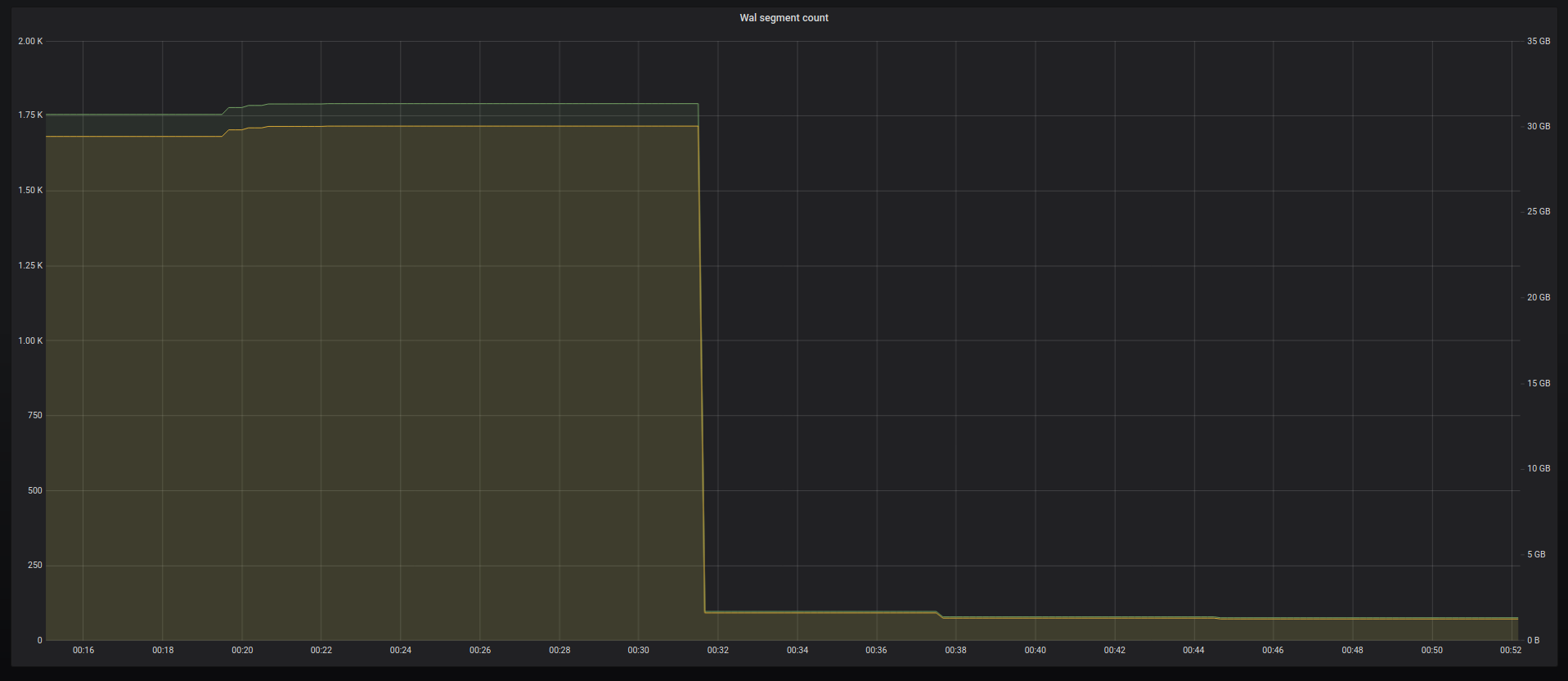Click the "750" segment count label

coord(35,416)
